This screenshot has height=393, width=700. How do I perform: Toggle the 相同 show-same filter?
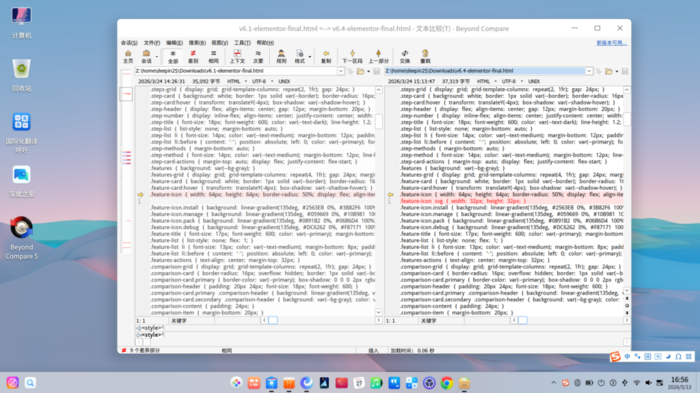(x=213, y=56)
